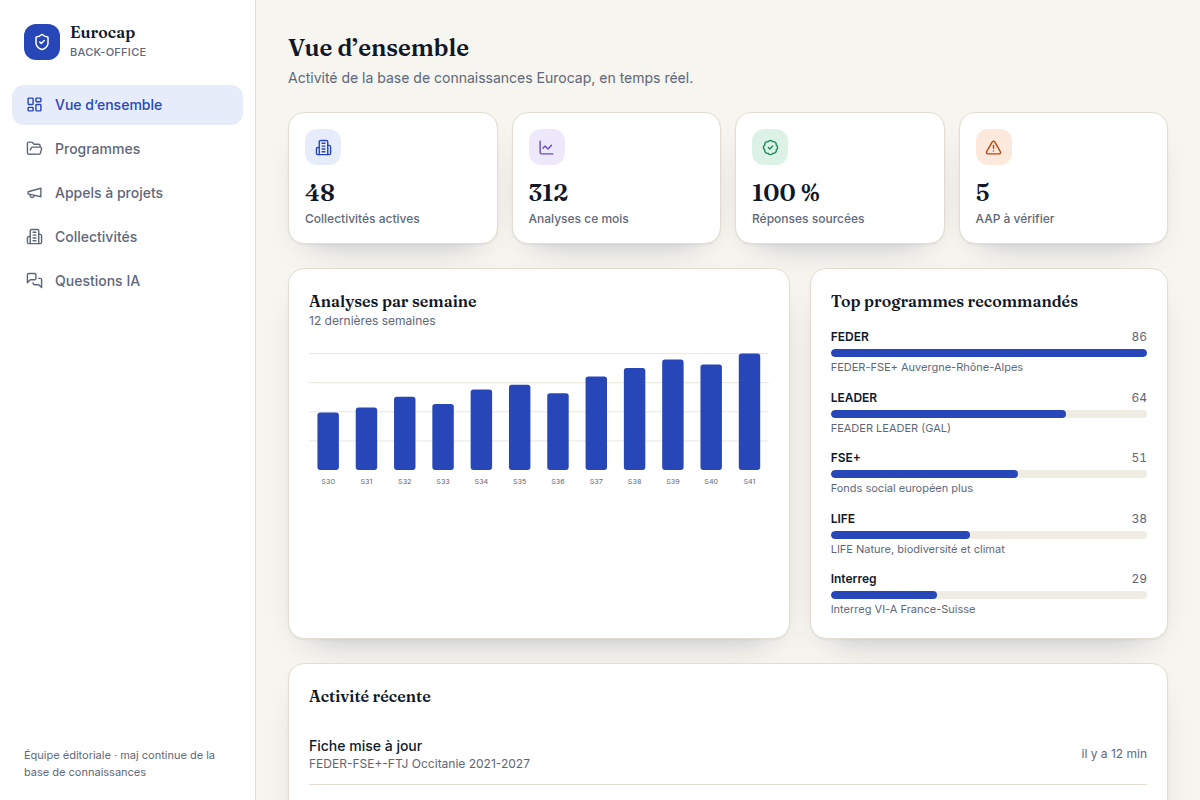
Task: Click the Eurocap shield logo icon
Action: click(42, 42)
